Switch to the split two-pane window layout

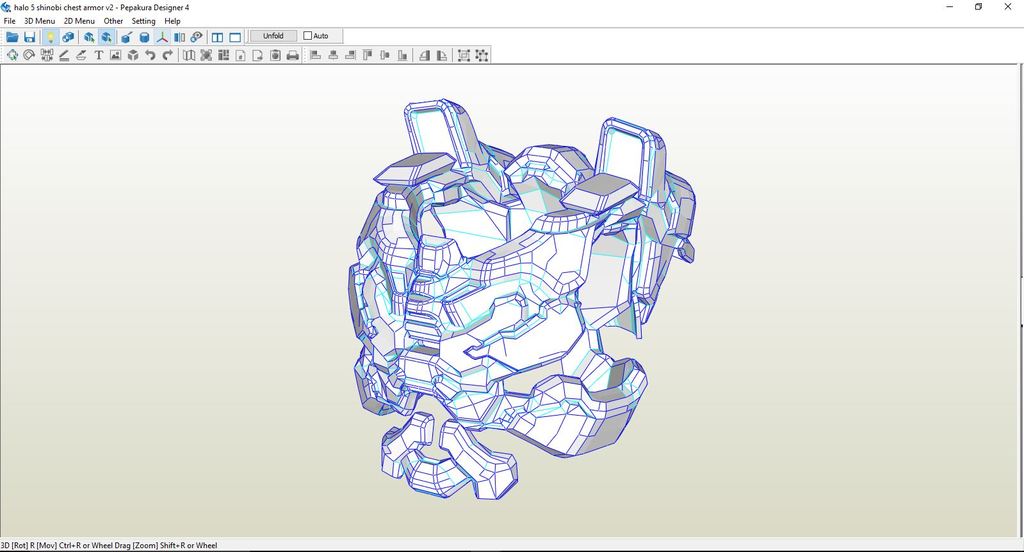click(x=217, y=37)
